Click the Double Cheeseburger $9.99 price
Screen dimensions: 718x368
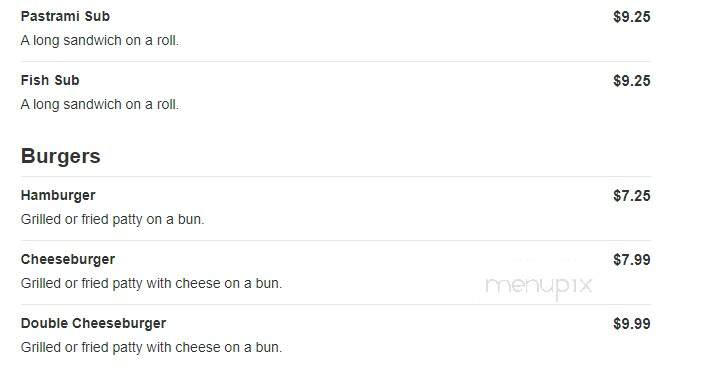click(x=631, y=324)
